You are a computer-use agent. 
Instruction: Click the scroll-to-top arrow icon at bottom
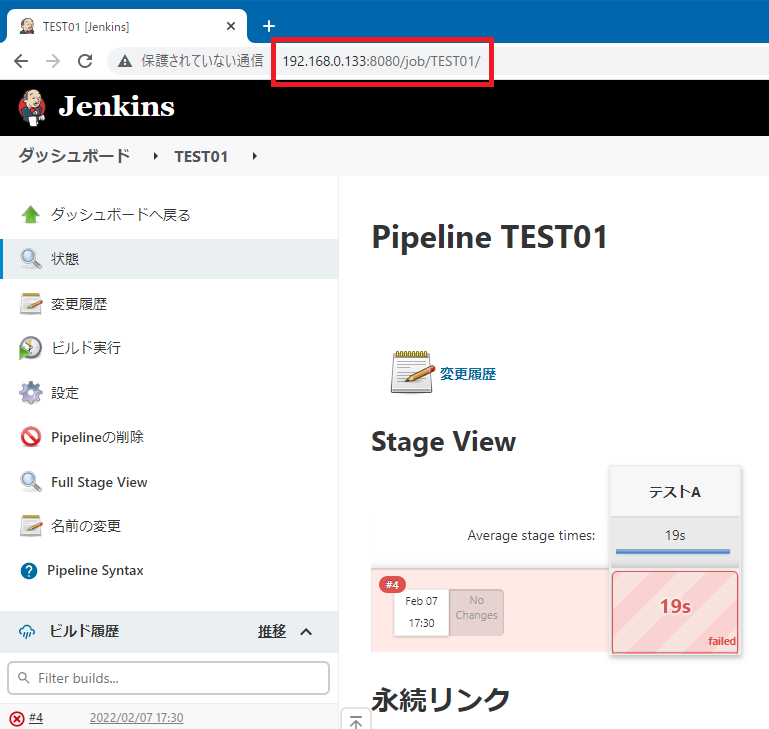(x=356, y=720)
